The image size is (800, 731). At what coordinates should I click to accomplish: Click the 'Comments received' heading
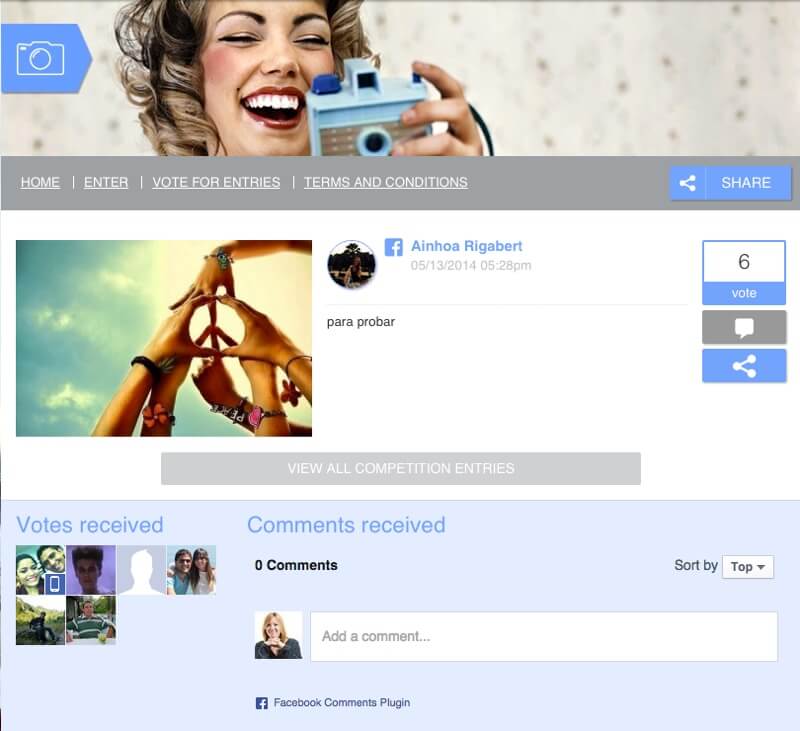click(x=346, y=525)
